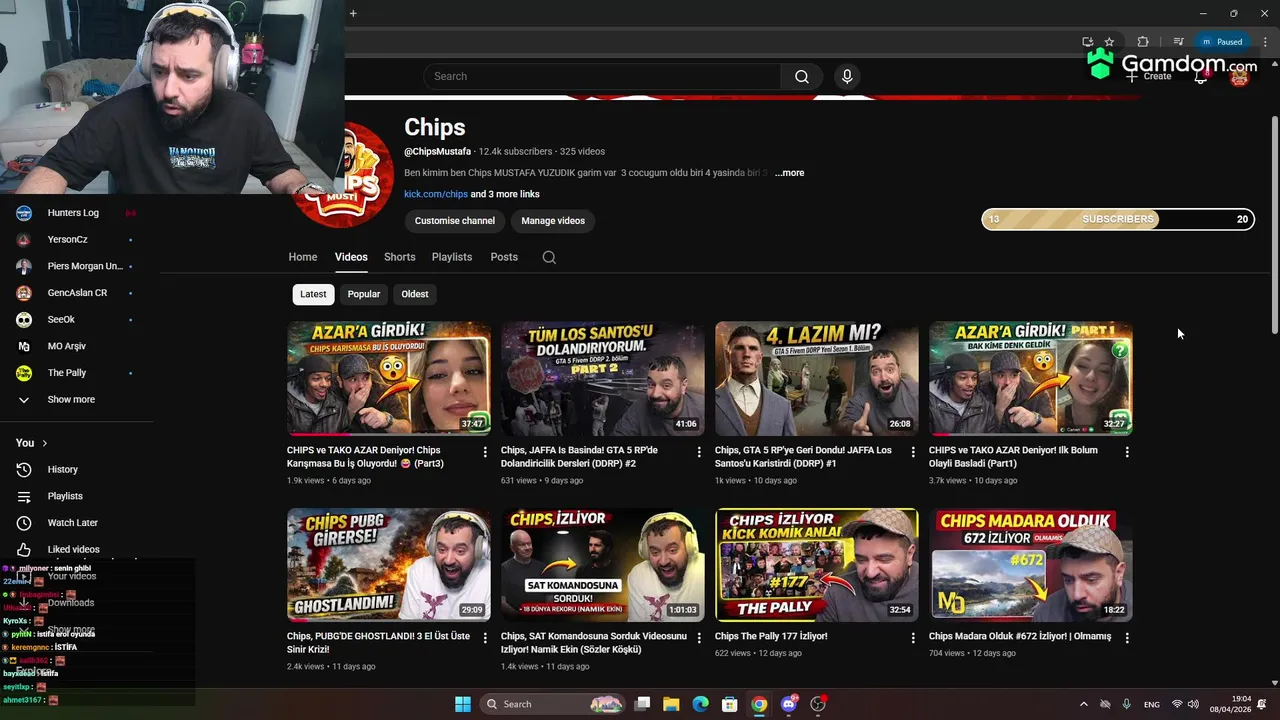Open Chrome three-dot menu

click(1265, 42)
